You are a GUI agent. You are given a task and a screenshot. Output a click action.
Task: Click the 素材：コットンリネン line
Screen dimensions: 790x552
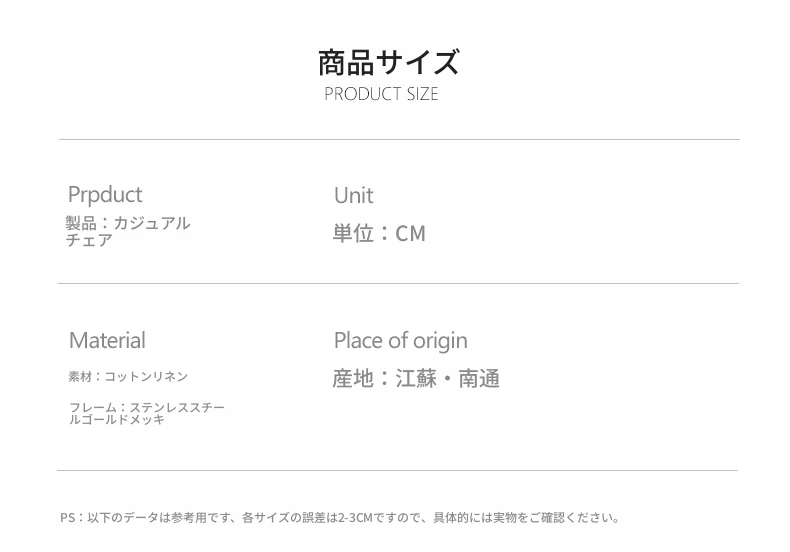tap(128, 377)
